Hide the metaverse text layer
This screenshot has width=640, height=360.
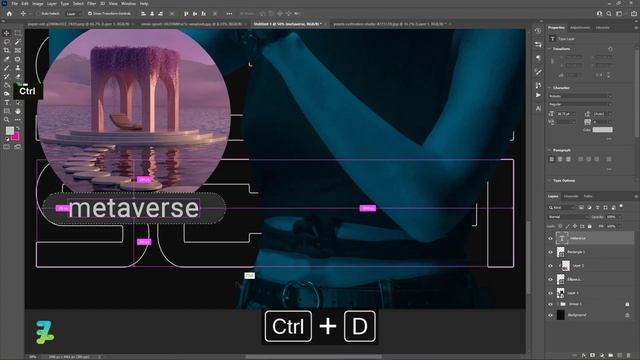(x=550, y=238)
